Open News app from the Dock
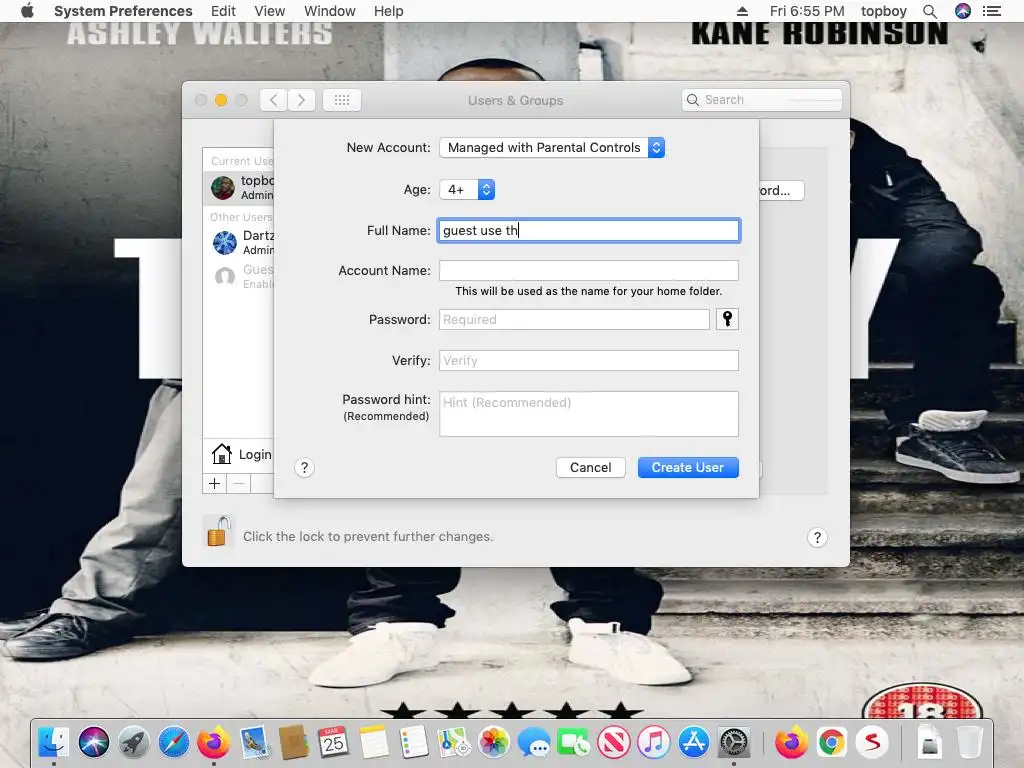 (614, 743)
